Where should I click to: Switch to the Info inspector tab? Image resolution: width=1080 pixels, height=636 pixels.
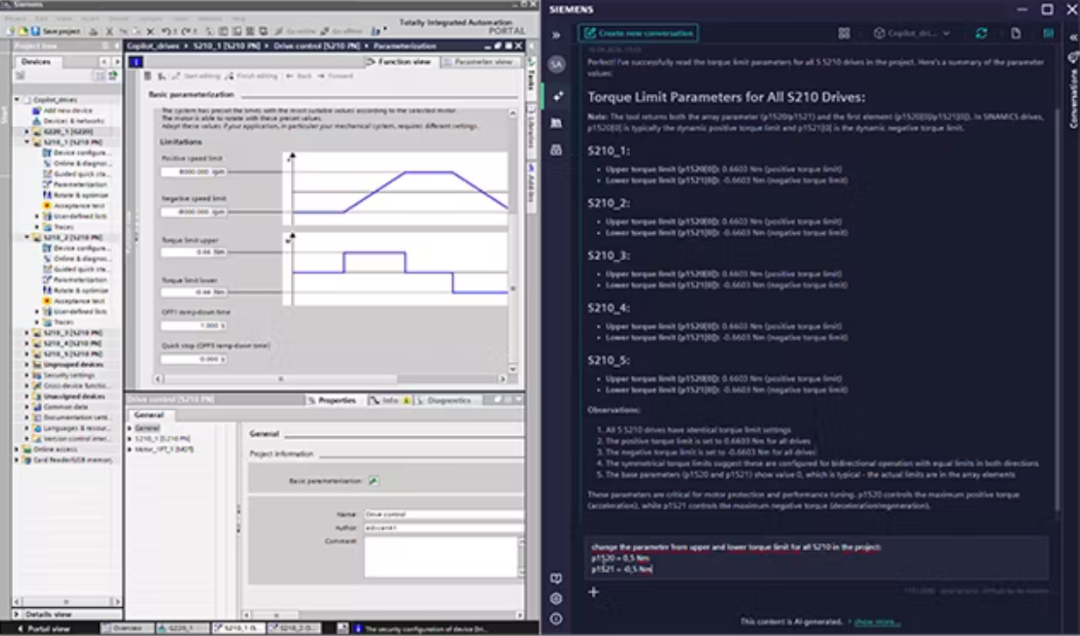[x=390, y=400]
